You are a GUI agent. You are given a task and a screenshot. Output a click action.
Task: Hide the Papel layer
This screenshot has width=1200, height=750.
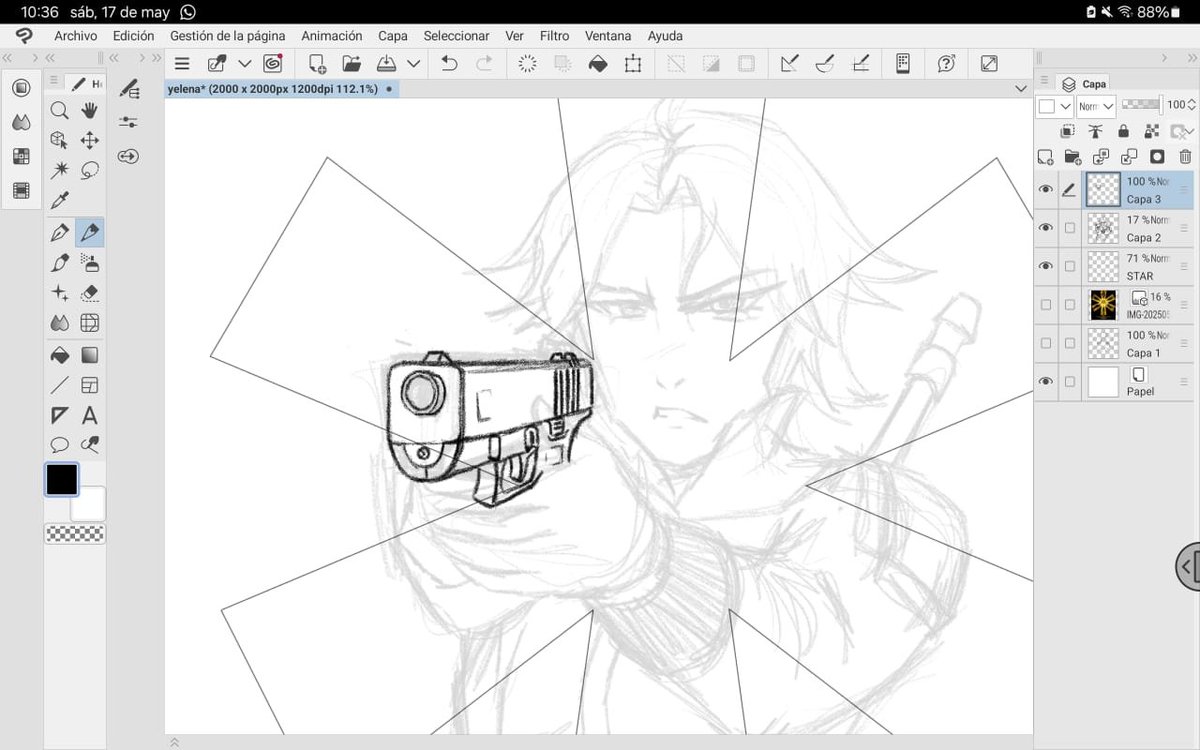point(1046,381)
